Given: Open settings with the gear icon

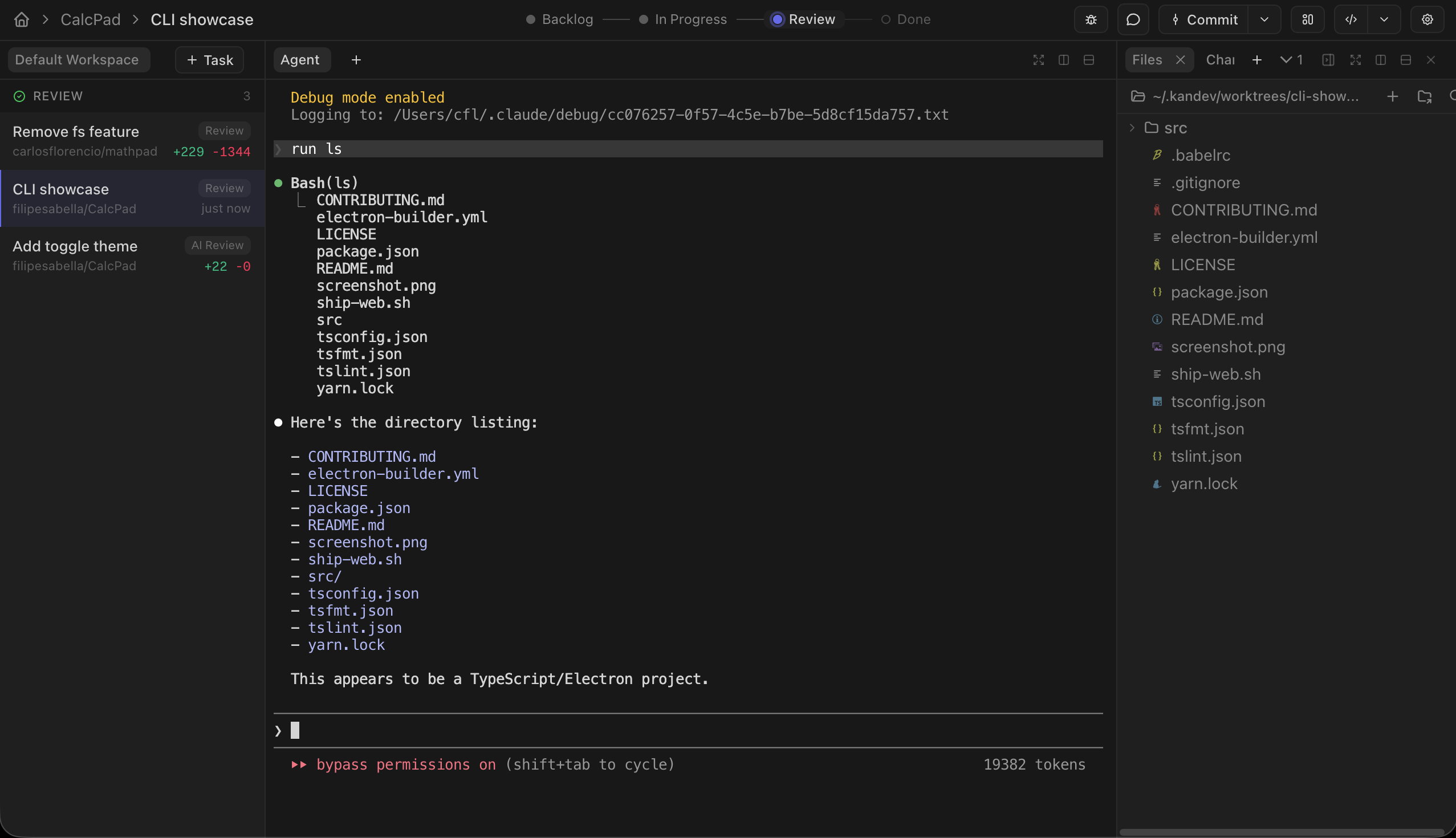Looking at the screenshot, I should coord(1427,19).
